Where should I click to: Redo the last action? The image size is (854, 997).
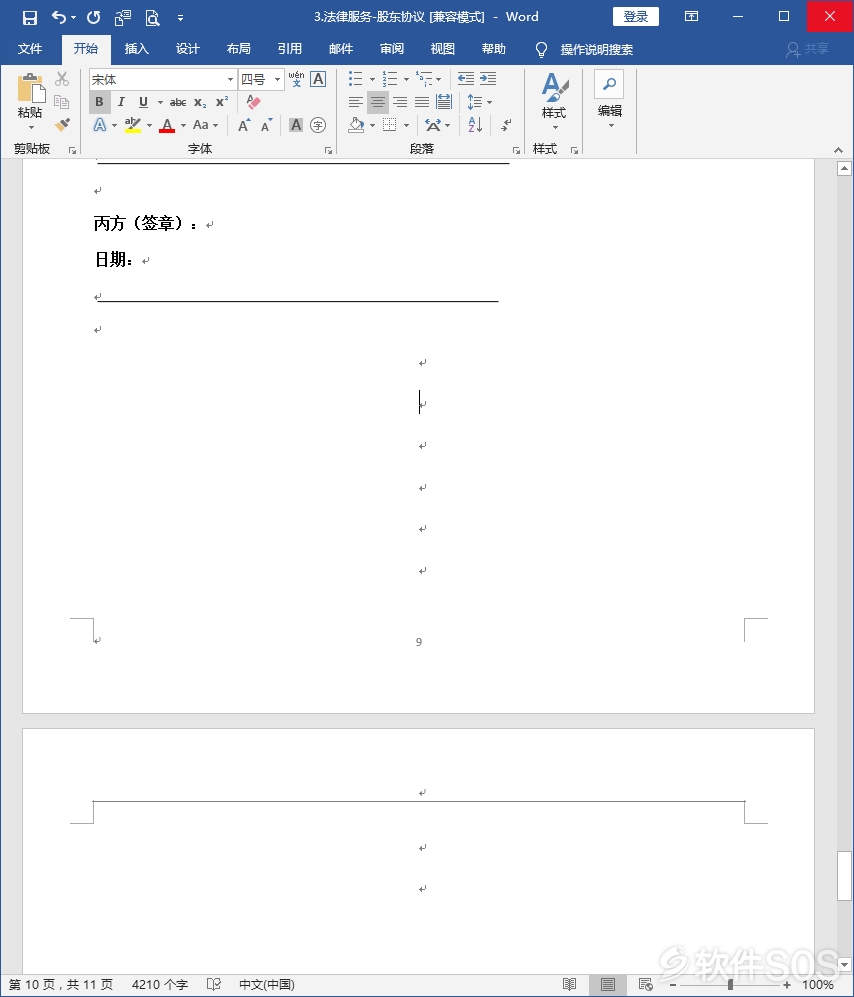[93, 17]
